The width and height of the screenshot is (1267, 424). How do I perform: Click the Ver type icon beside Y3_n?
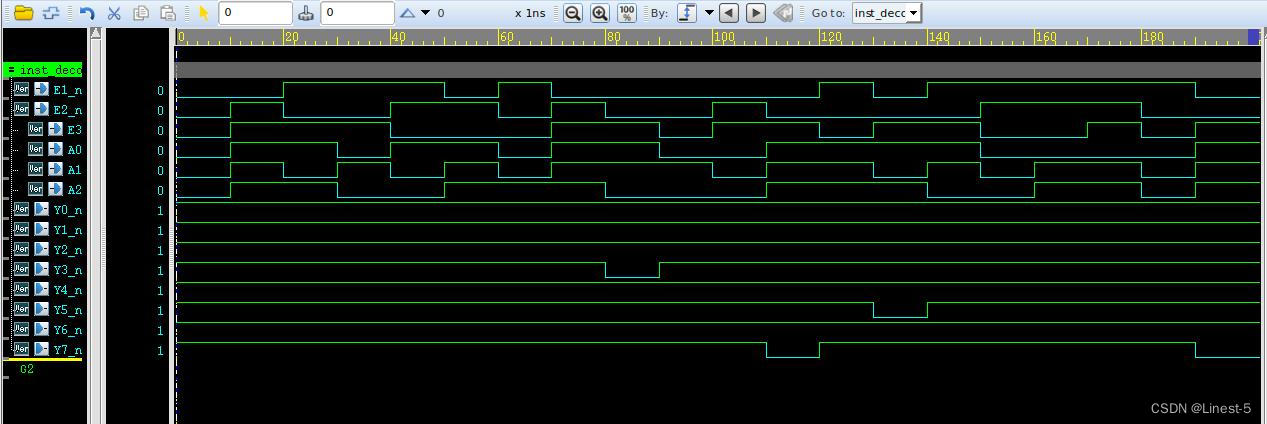tap(21, 269)
